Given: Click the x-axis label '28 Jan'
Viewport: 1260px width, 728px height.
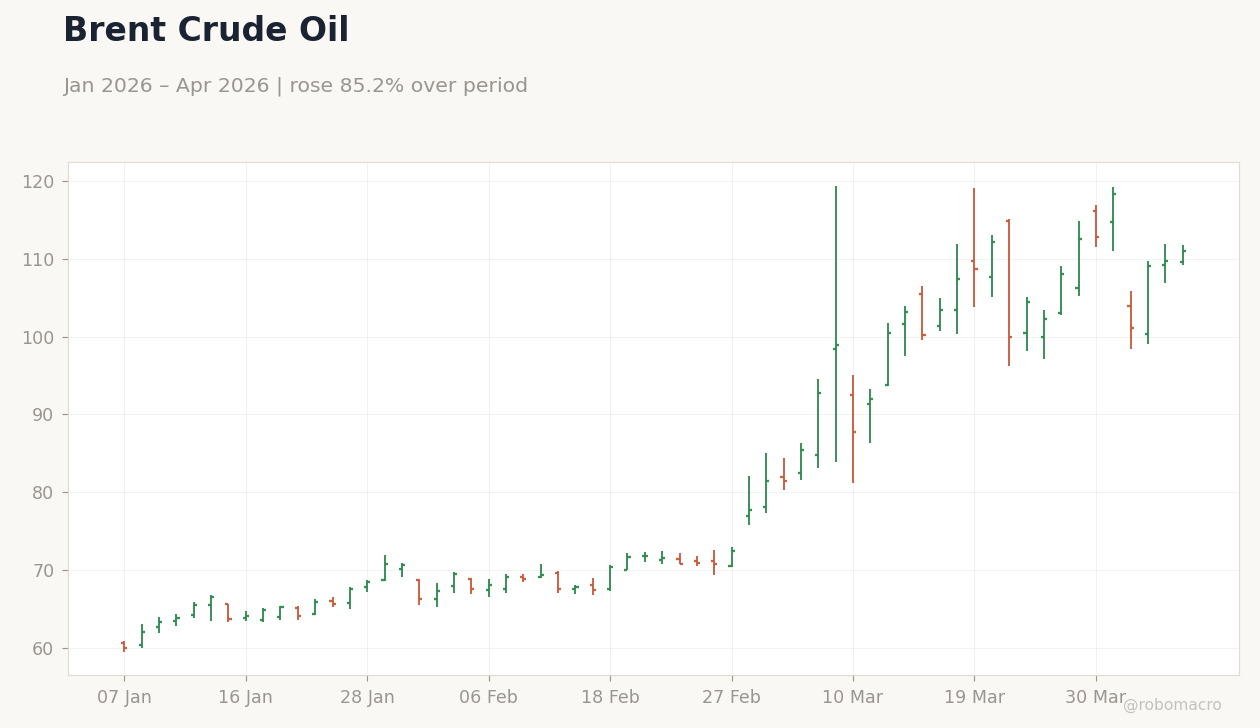Looking at the screenshot, I should (x=367, y=698).
